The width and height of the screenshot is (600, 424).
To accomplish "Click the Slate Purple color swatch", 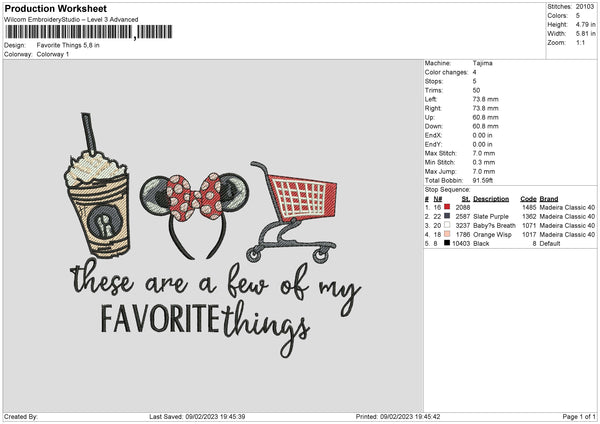I will 447,216.
